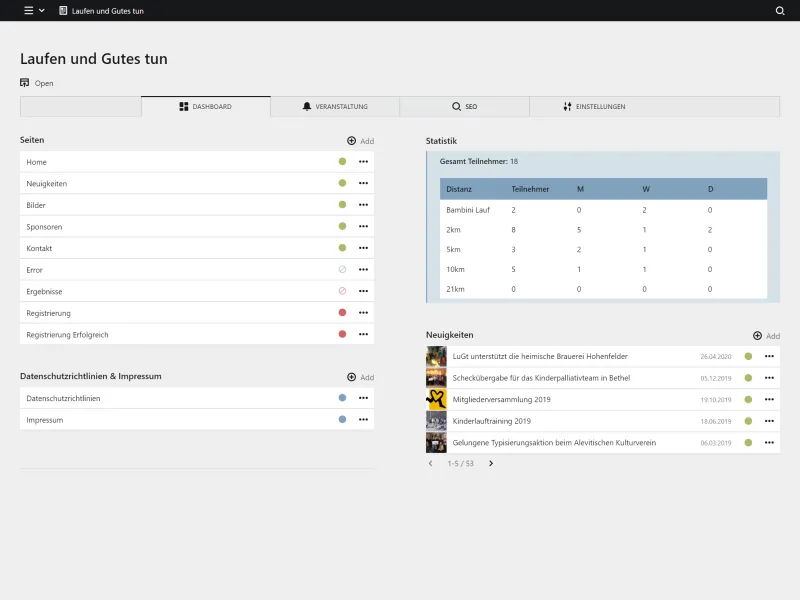Click the grid icon on the Dashboard tab
Screen dimensions: 800x600
click(x=184, y=106)
